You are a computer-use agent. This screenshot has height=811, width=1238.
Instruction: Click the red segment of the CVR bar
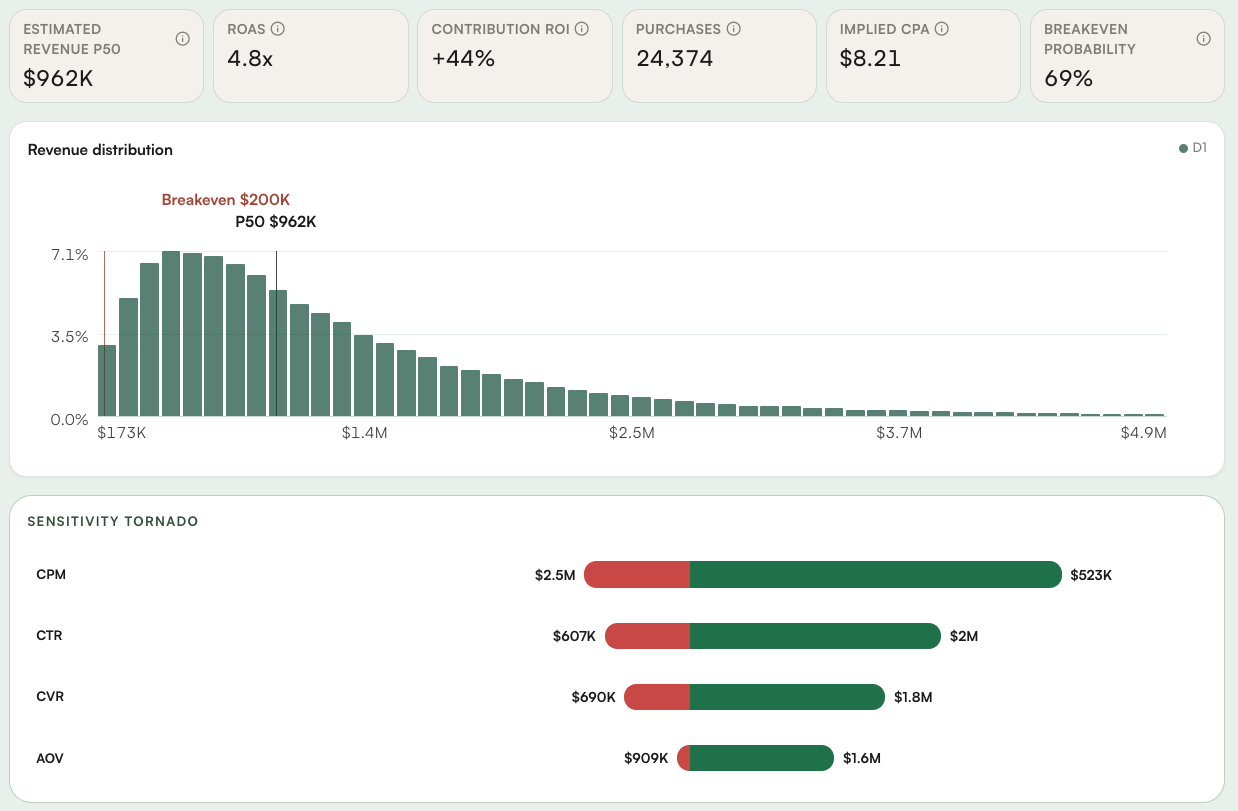(657, 697)
